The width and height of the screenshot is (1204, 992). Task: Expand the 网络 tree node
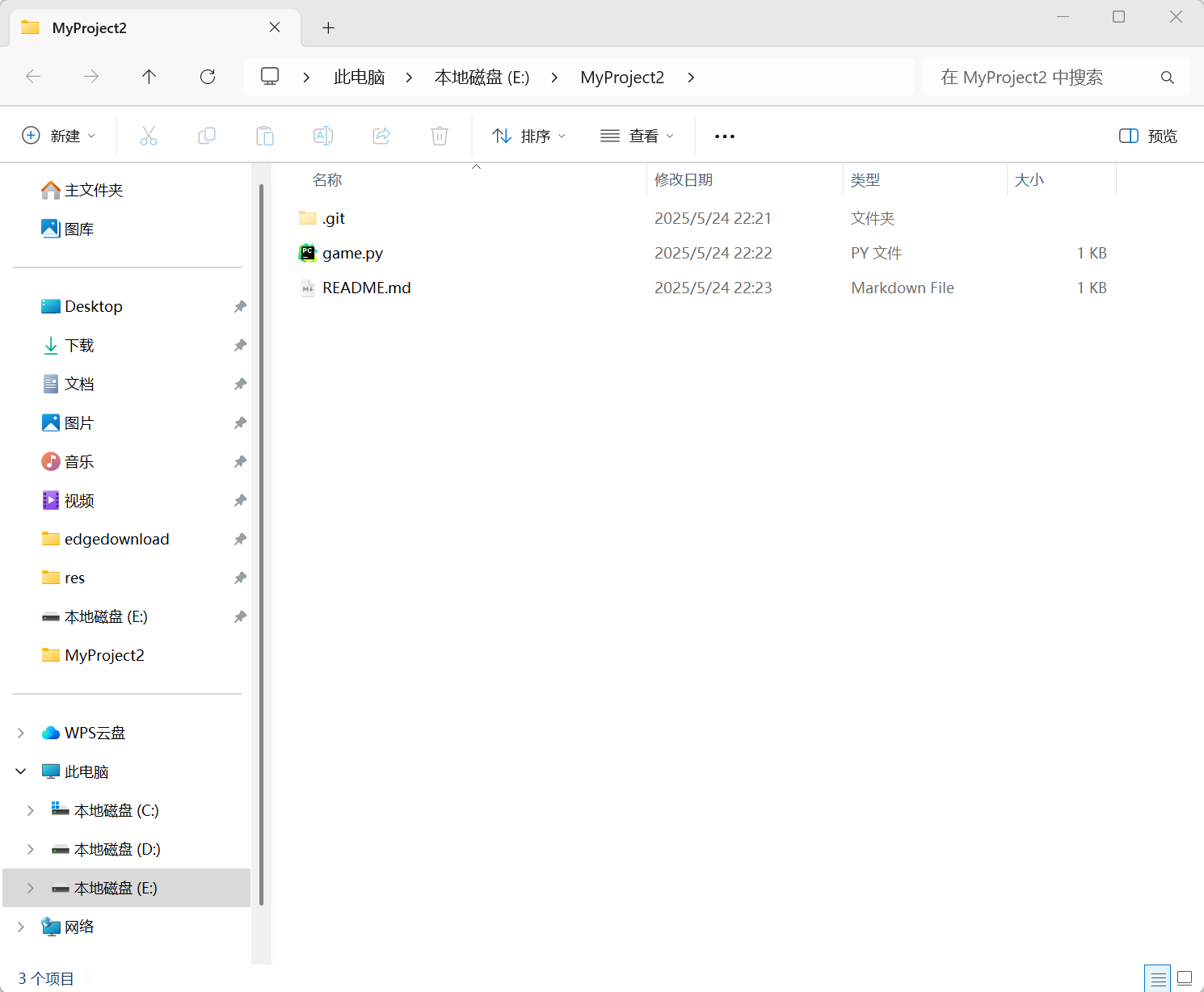[x=21, y=927]
